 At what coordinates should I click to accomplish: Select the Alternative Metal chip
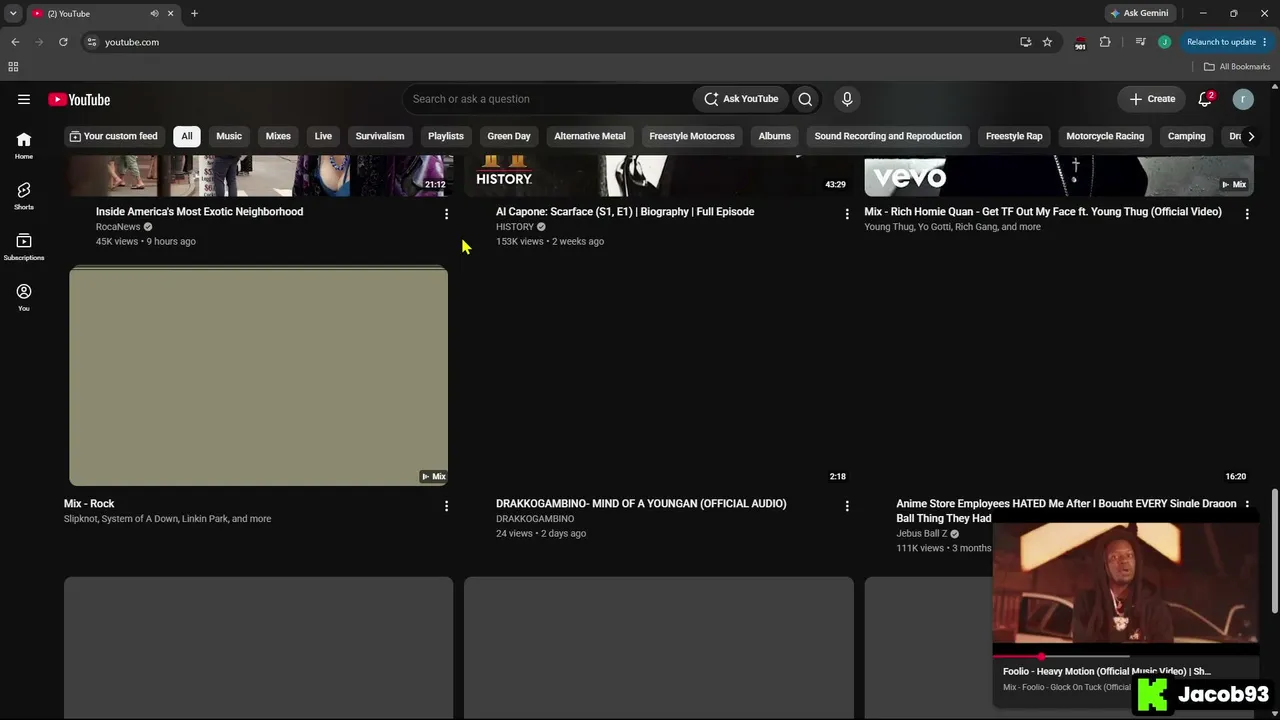point(590,136)
